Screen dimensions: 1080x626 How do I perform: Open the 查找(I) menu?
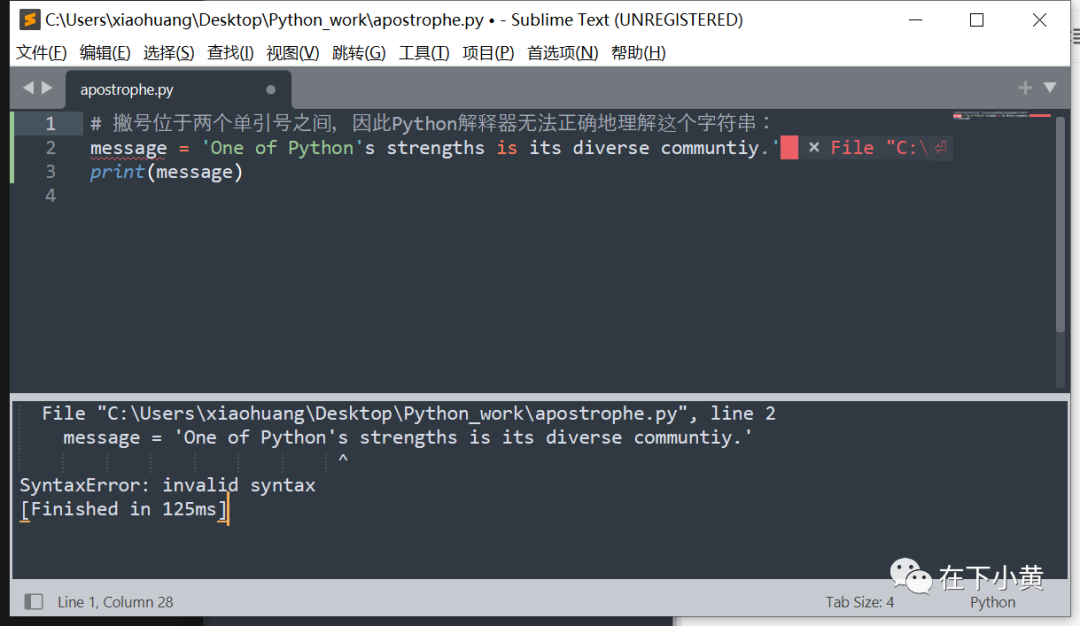(x=231, y=53)
